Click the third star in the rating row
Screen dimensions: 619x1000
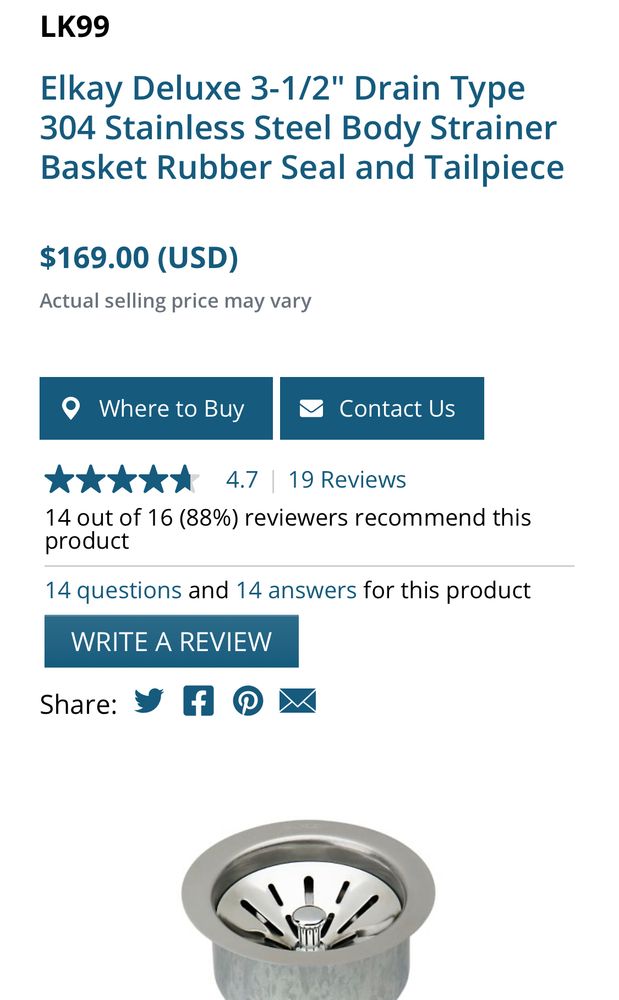pos(120,478)
